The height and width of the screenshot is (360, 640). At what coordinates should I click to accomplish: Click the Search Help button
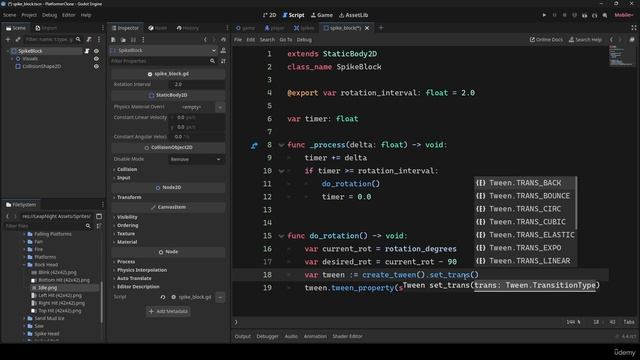[x=585, y=40]
